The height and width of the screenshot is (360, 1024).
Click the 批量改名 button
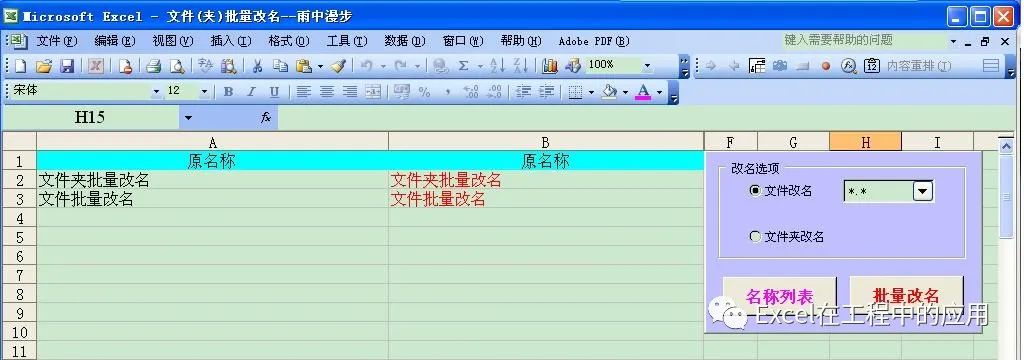tap(906, 296)
